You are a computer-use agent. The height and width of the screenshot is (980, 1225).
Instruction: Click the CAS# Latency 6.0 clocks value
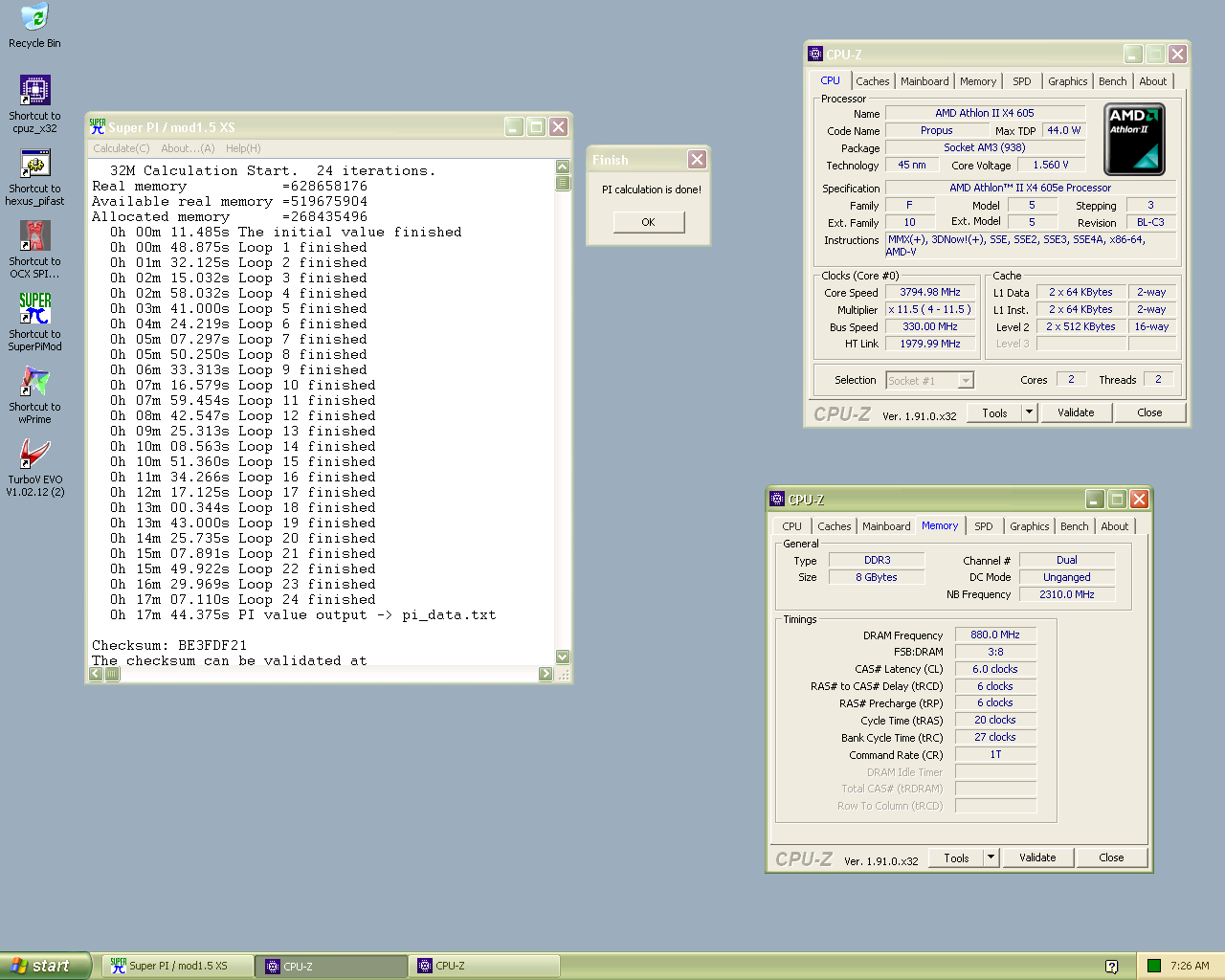[995, 669]
